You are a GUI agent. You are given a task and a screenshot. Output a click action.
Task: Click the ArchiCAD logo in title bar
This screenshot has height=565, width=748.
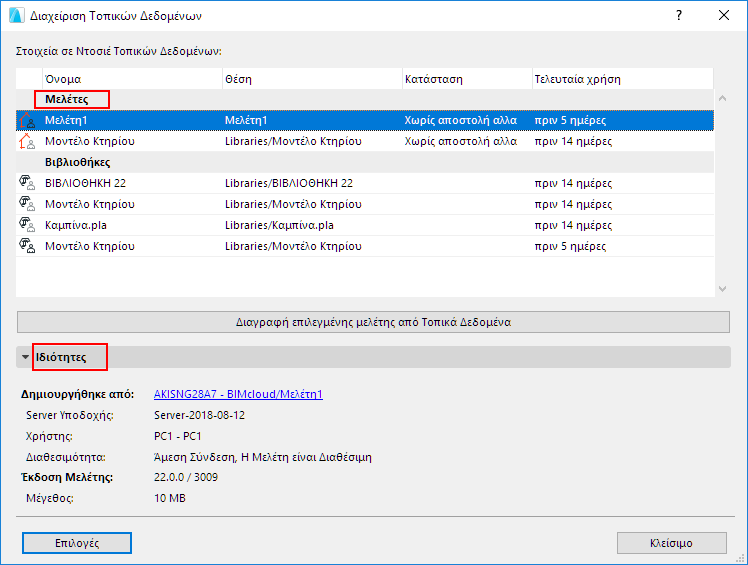tap(16, 15)
